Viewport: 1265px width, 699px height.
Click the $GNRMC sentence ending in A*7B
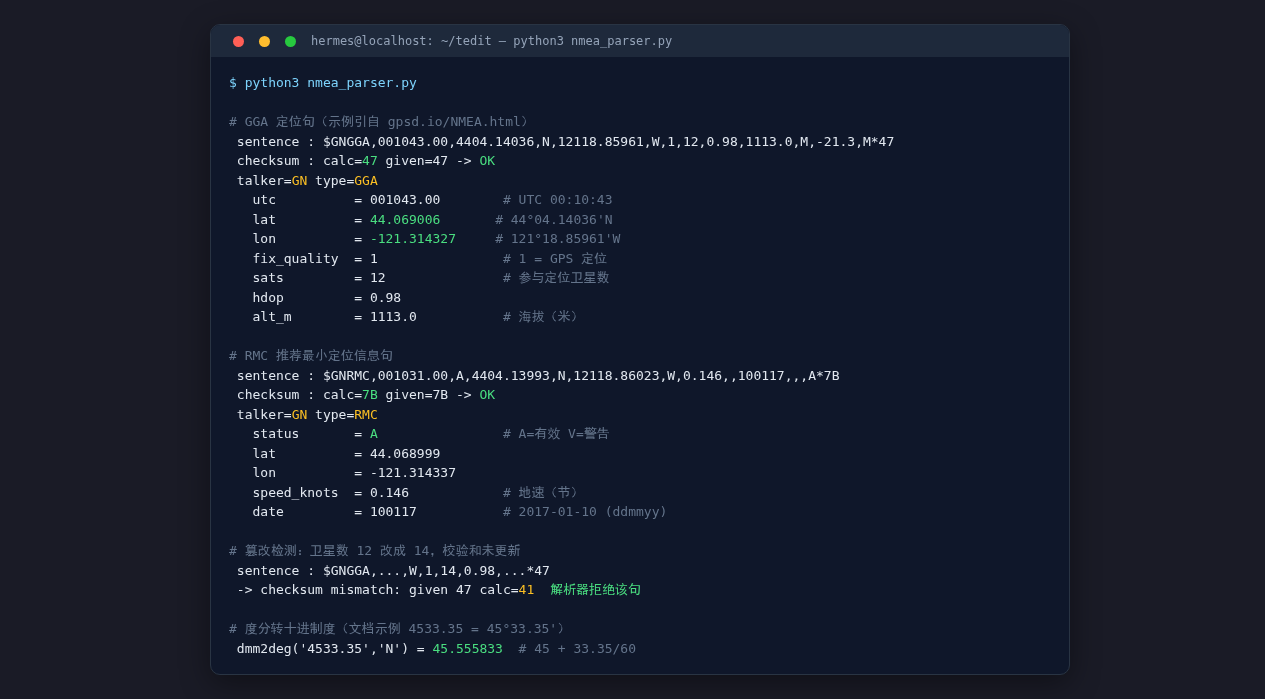(581, 376)
